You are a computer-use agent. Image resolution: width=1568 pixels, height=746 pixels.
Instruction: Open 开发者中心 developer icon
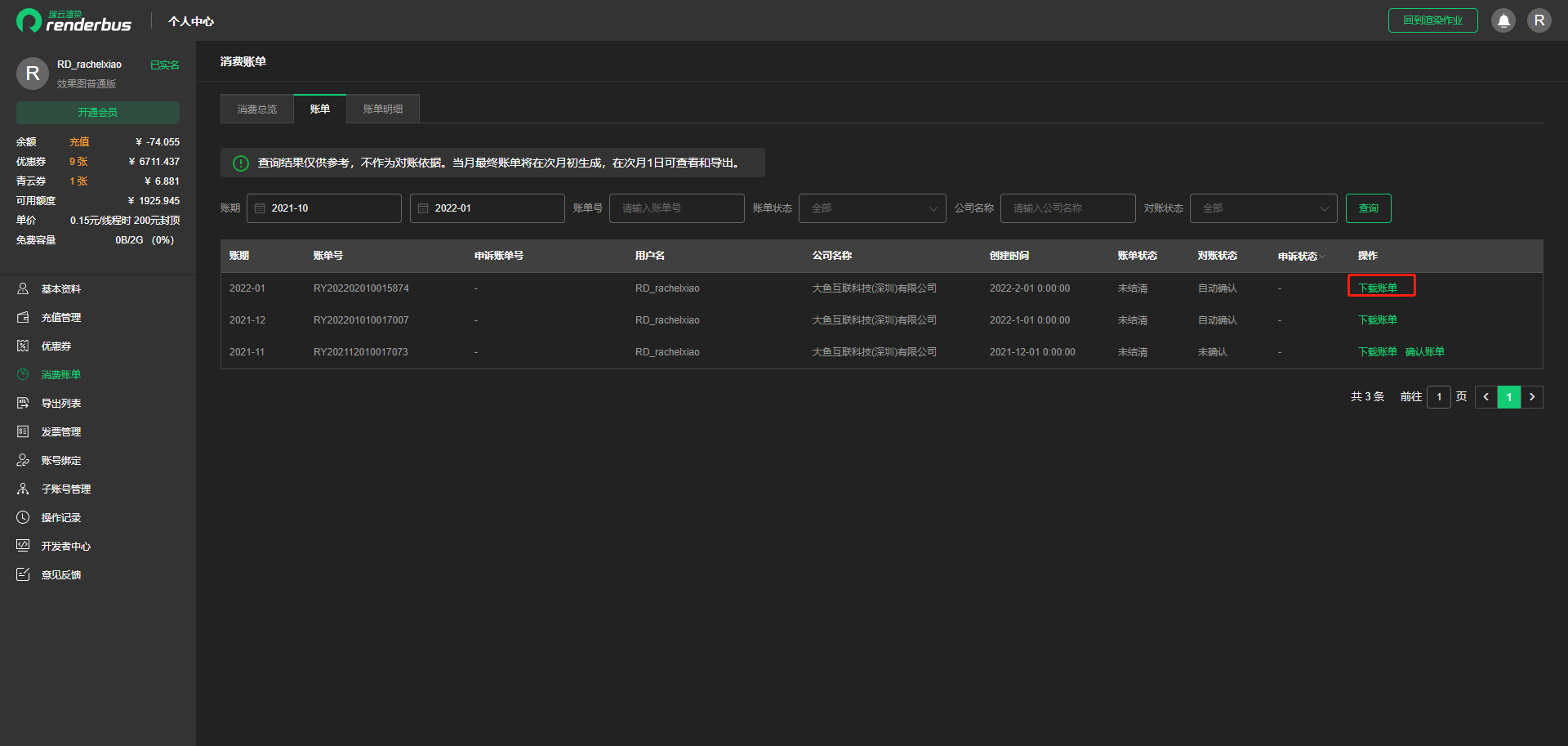click(23, 546)
